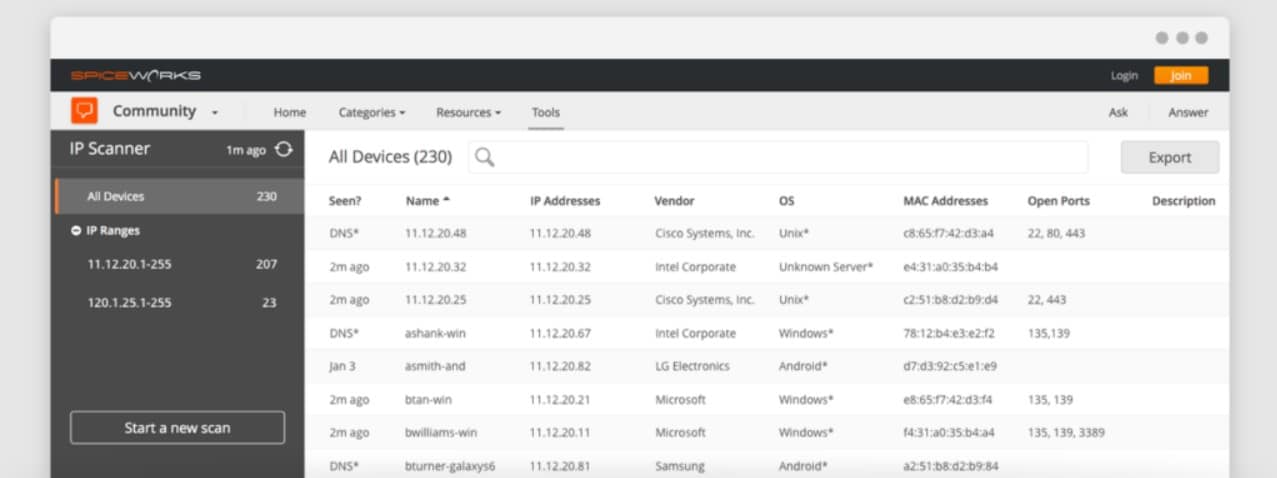Go to the Home menu item
1277x478 pixels.
tap(290, 113)
